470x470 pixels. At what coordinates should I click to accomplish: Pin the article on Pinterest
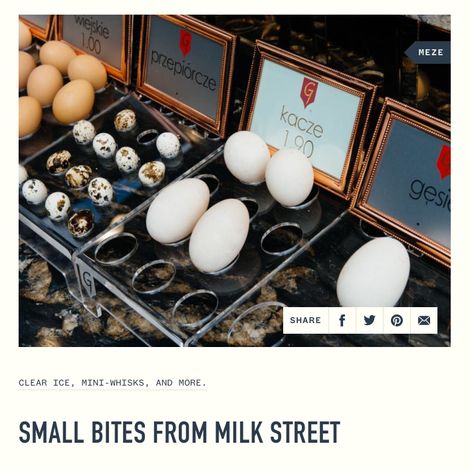397,320
